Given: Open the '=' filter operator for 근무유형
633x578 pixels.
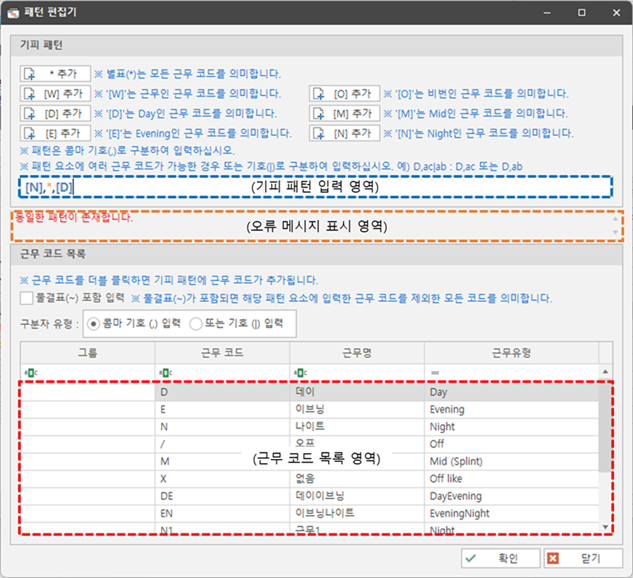Looking at the screenshot, I should pos(435,373).
